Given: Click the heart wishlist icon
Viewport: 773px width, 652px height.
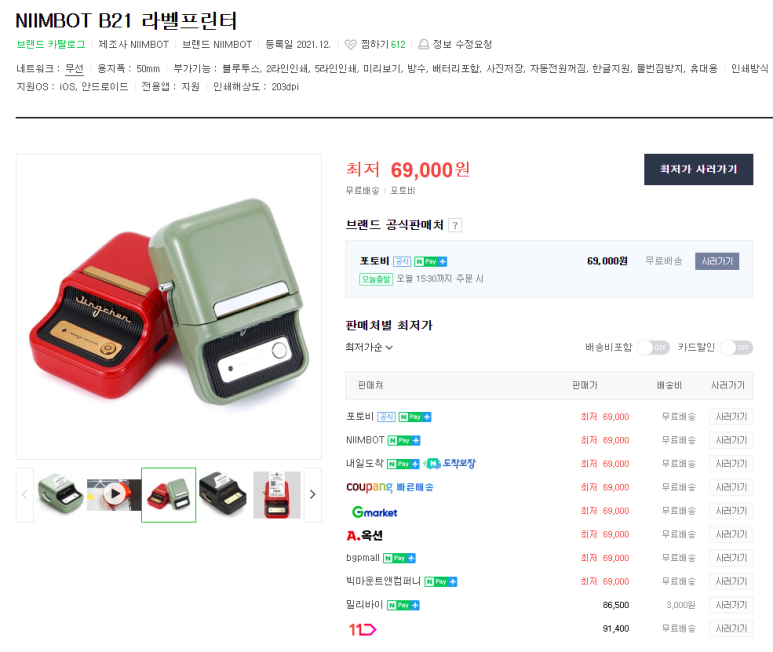Looking at the screenshot, I should pyautogui.click(x=351, y=44).
